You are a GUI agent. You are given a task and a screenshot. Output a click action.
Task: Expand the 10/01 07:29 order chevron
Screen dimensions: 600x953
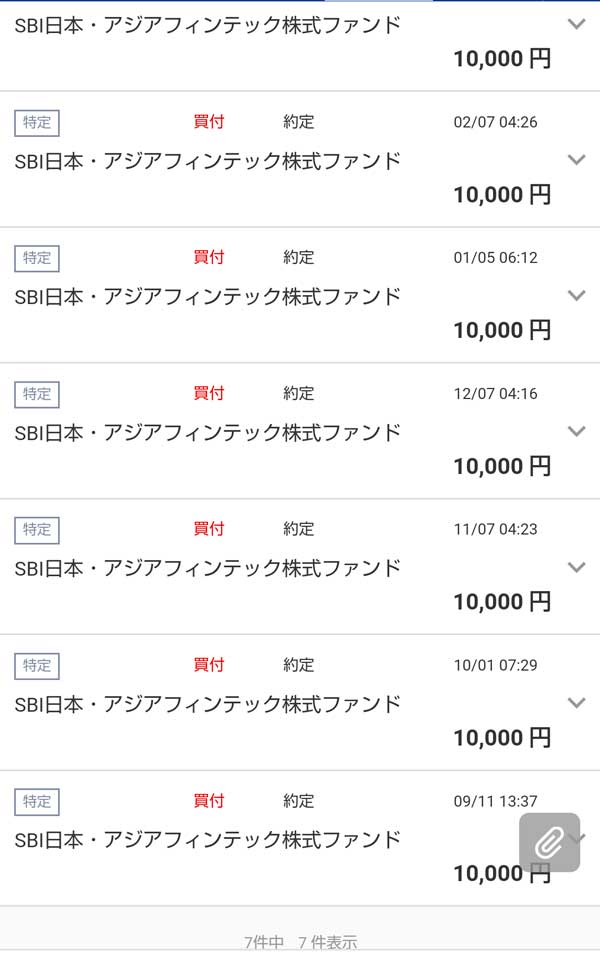(x=576, y=703)
